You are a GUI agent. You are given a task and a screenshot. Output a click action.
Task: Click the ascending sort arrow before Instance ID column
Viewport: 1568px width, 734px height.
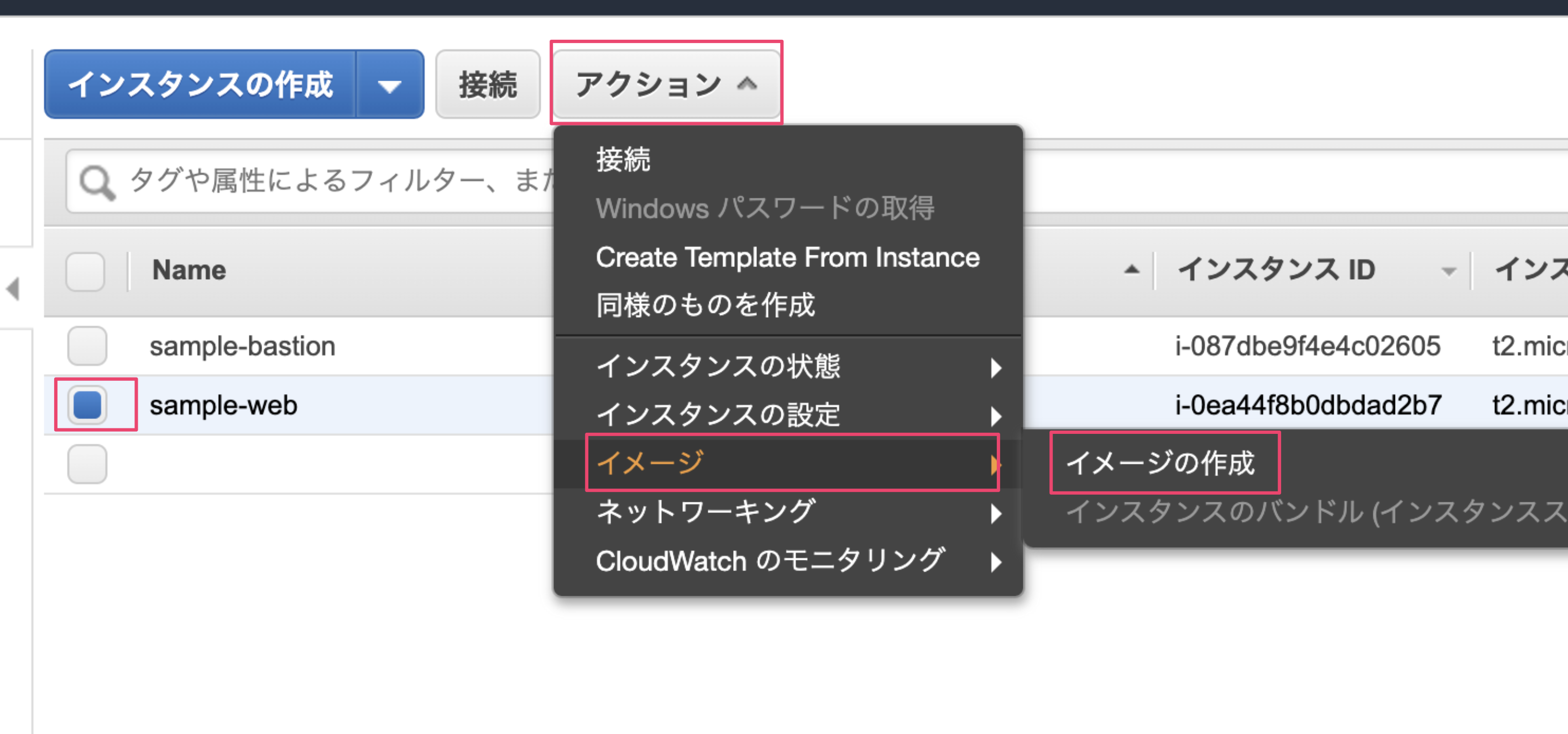point(1131,269)
